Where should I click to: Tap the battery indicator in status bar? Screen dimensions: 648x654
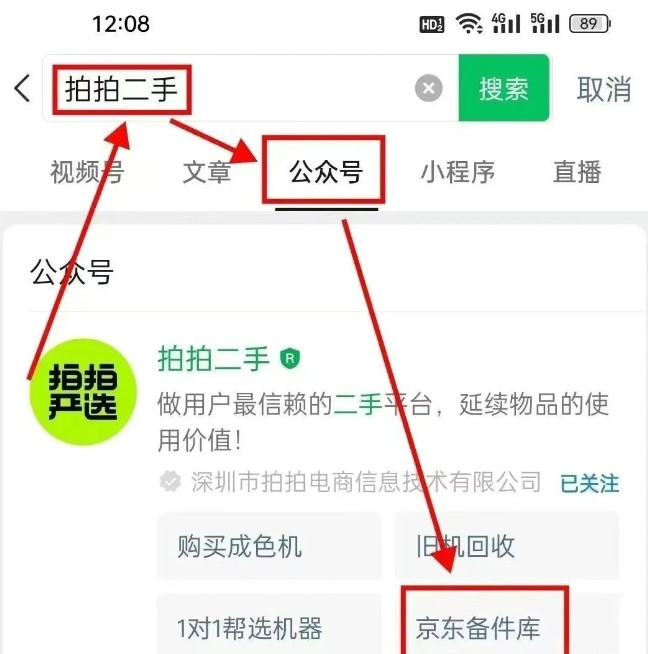coord(590,23)
